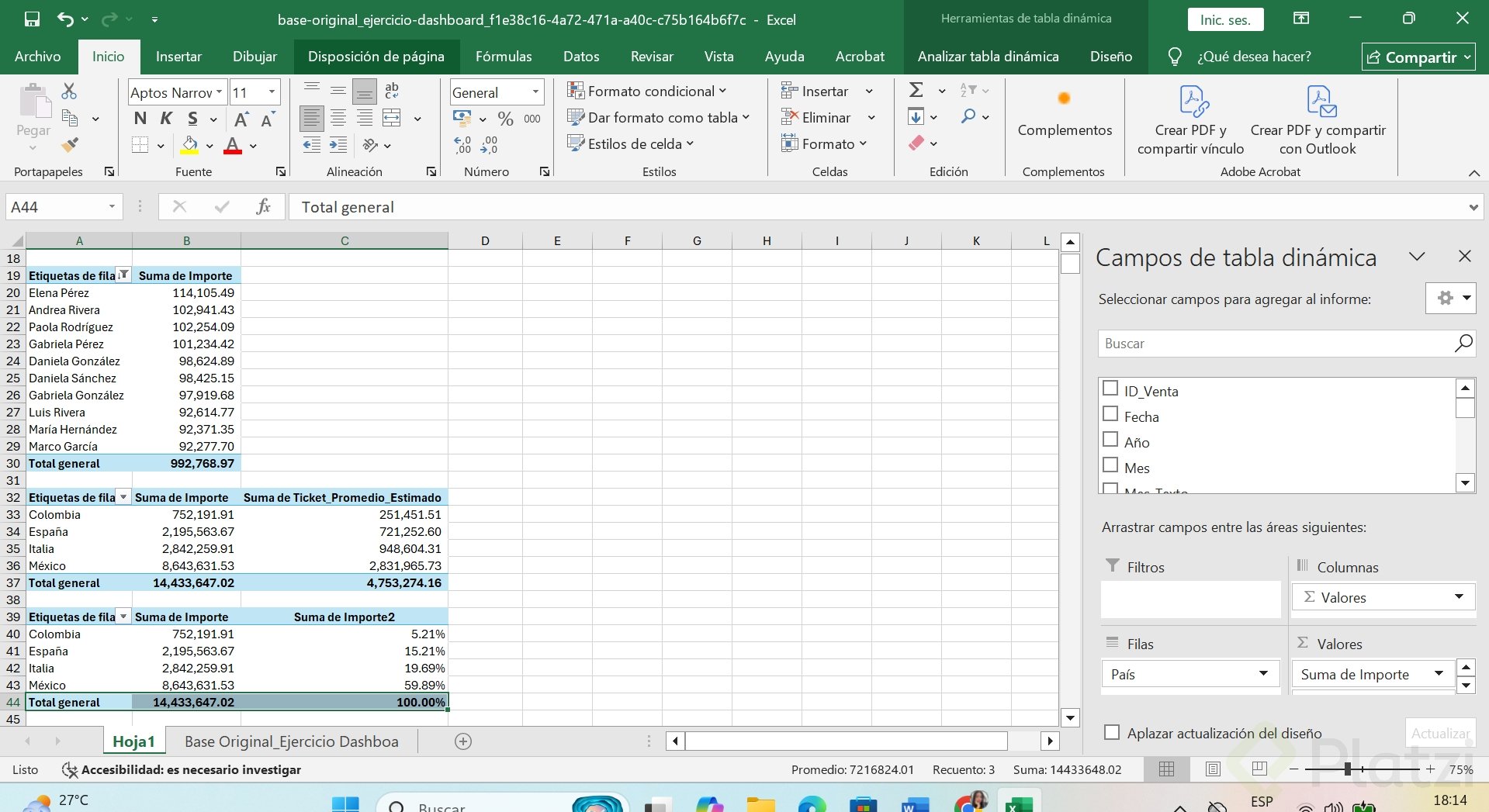This screenshot has height=812, width=1489.
Task: Apply bold with the N button
Action: pyautogui.click(x=140, y=119)
